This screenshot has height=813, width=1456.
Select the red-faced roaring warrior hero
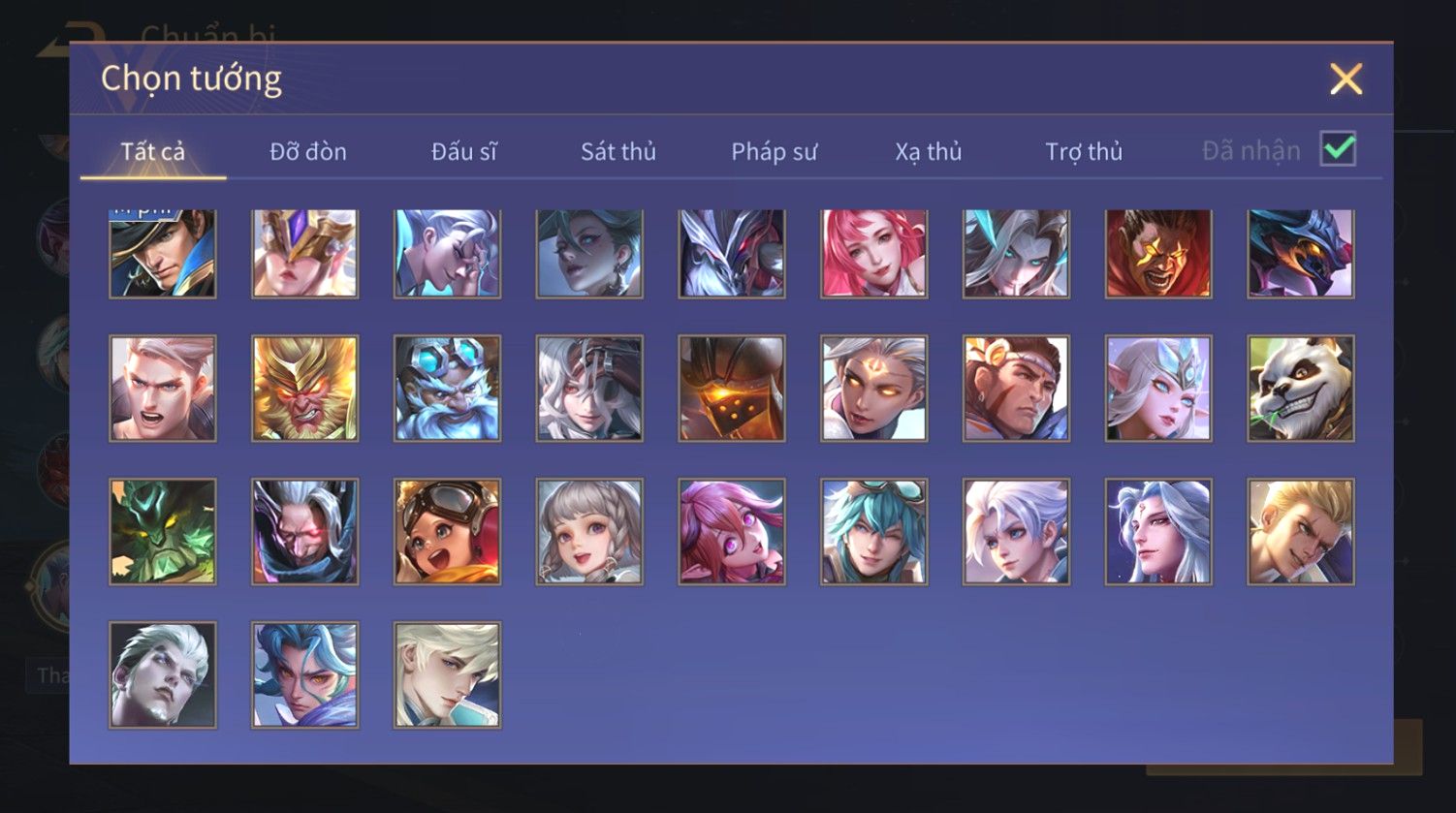tap(1158, 253)
